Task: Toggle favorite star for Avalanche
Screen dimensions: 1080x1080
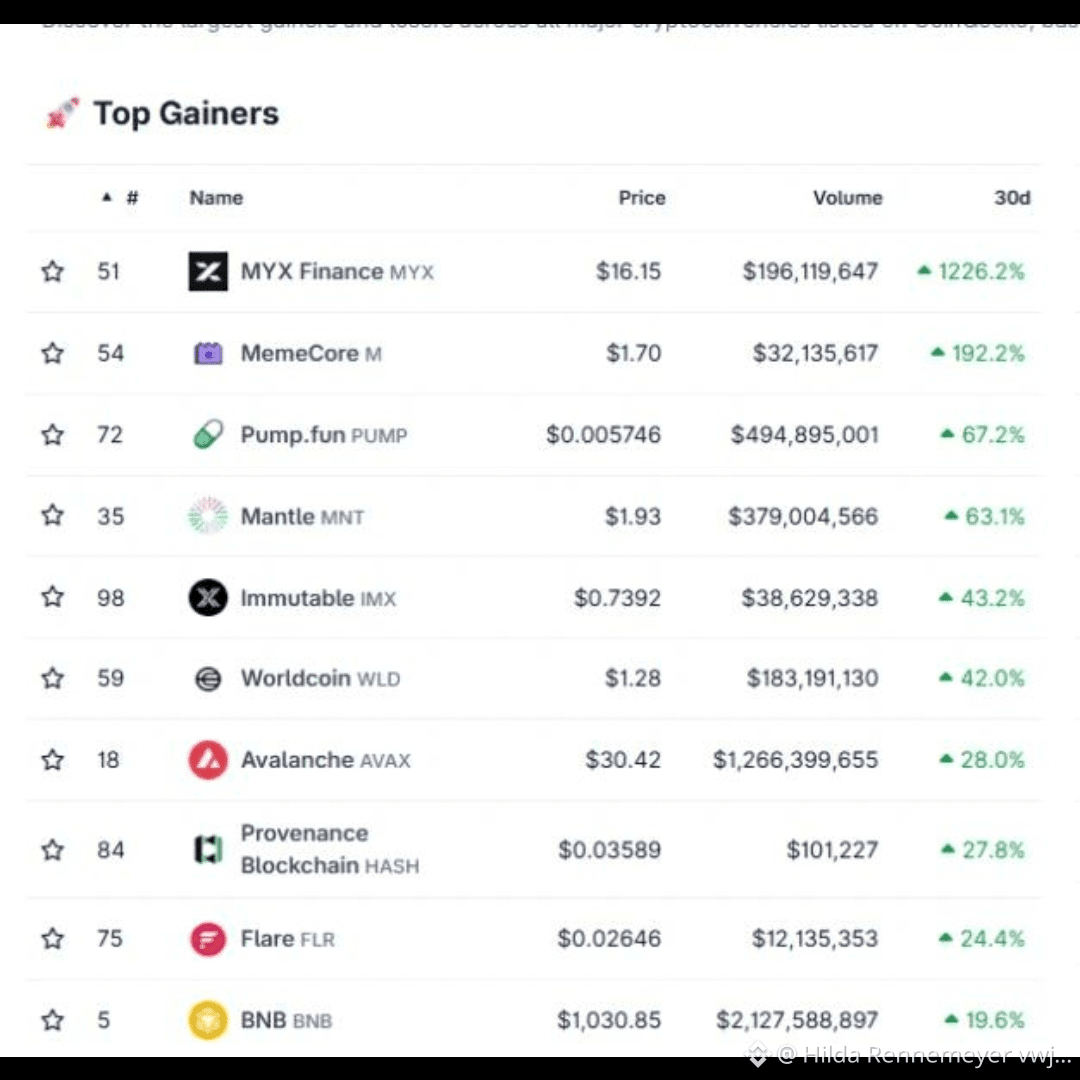Action: (52, 760)
